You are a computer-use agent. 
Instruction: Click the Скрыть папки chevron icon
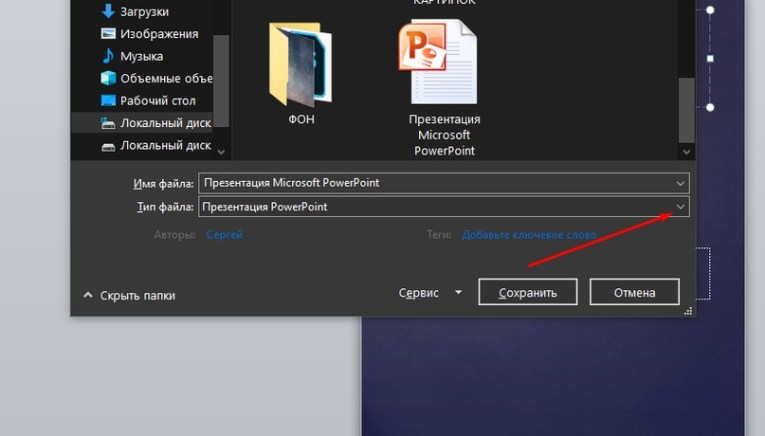pos(88,295)
